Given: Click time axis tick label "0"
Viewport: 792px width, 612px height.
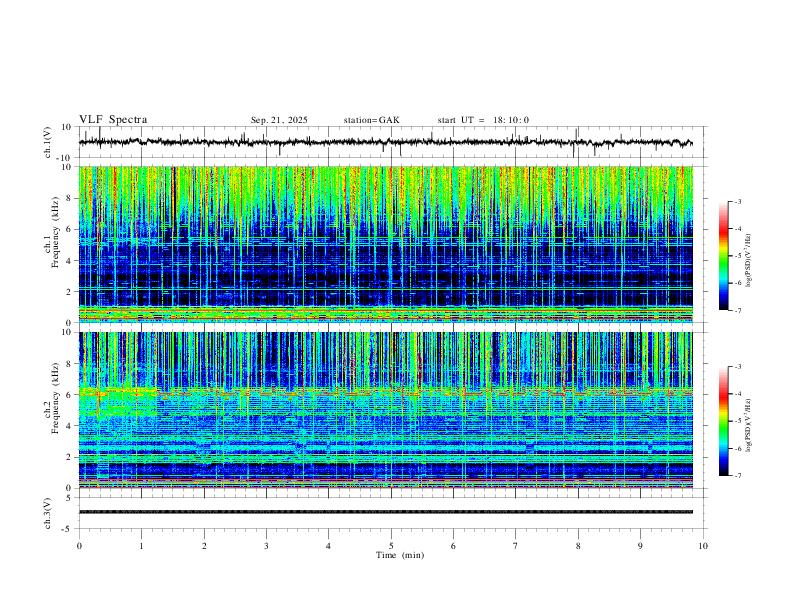Looking at the screenshot, I should (79, 546).
